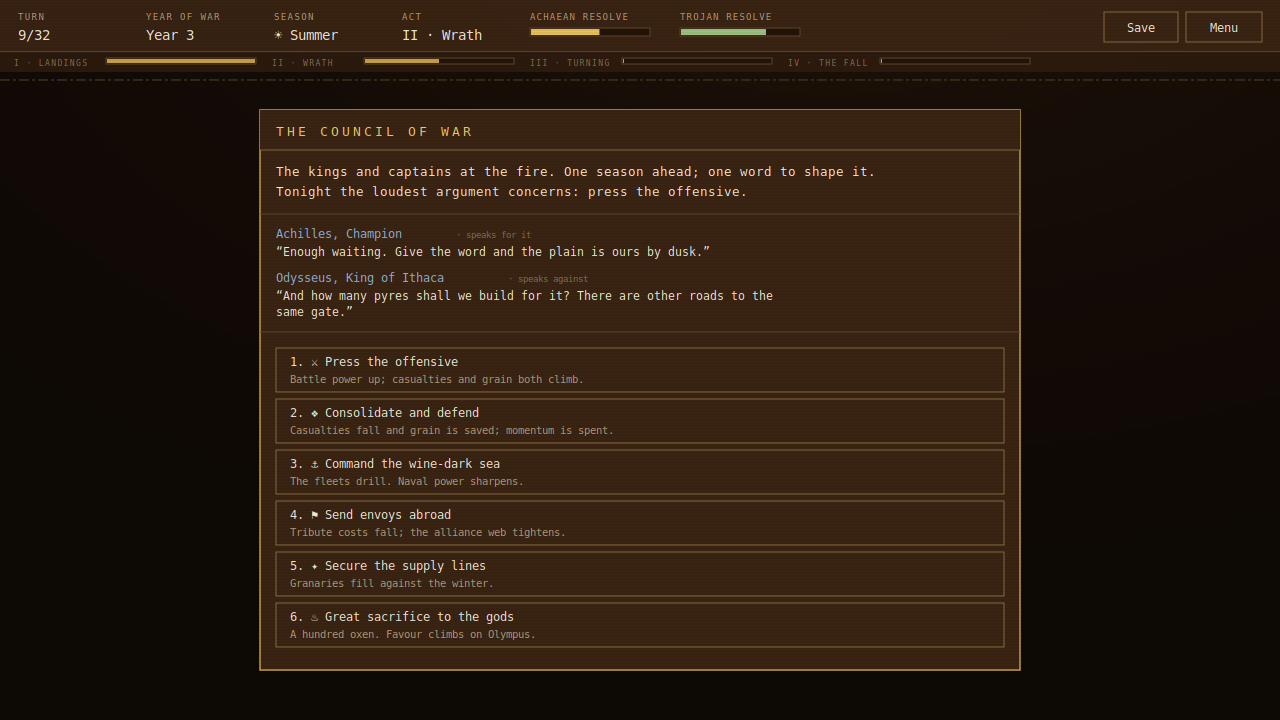Choose option 1 'Press the offensive' title
The height and width of the screenshot is (720, 1280).
click(x=391, y=362)
